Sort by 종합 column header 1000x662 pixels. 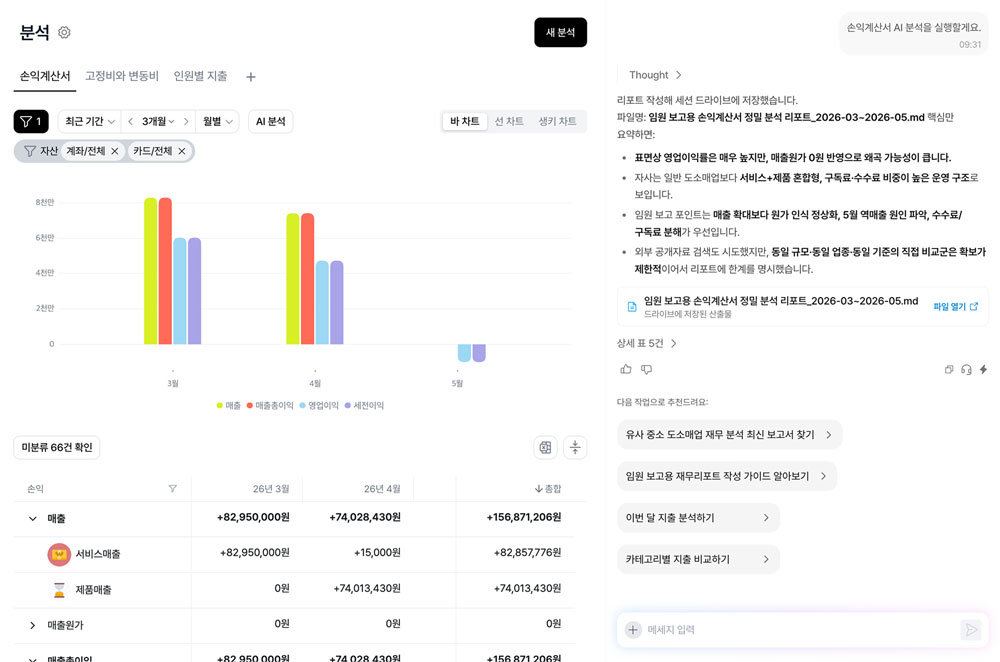click(548, 489)
